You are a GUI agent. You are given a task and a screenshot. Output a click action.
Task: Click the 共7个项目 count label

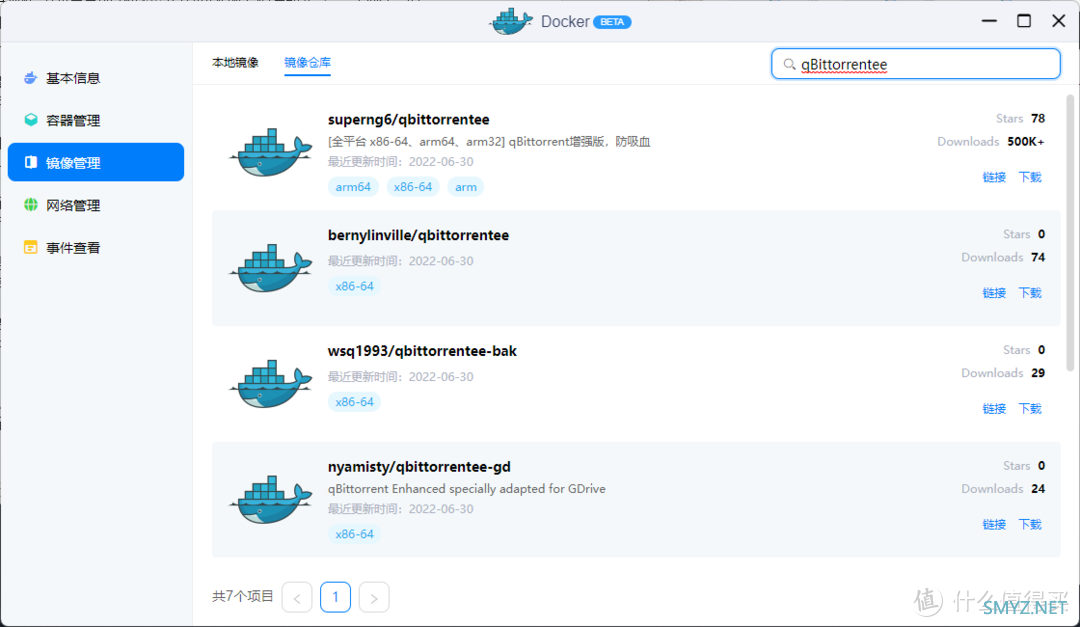point(242,596)
